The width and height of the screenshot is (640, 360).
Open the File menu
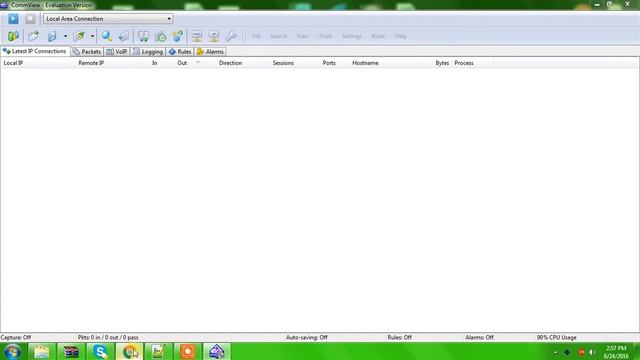pos(256,36)
